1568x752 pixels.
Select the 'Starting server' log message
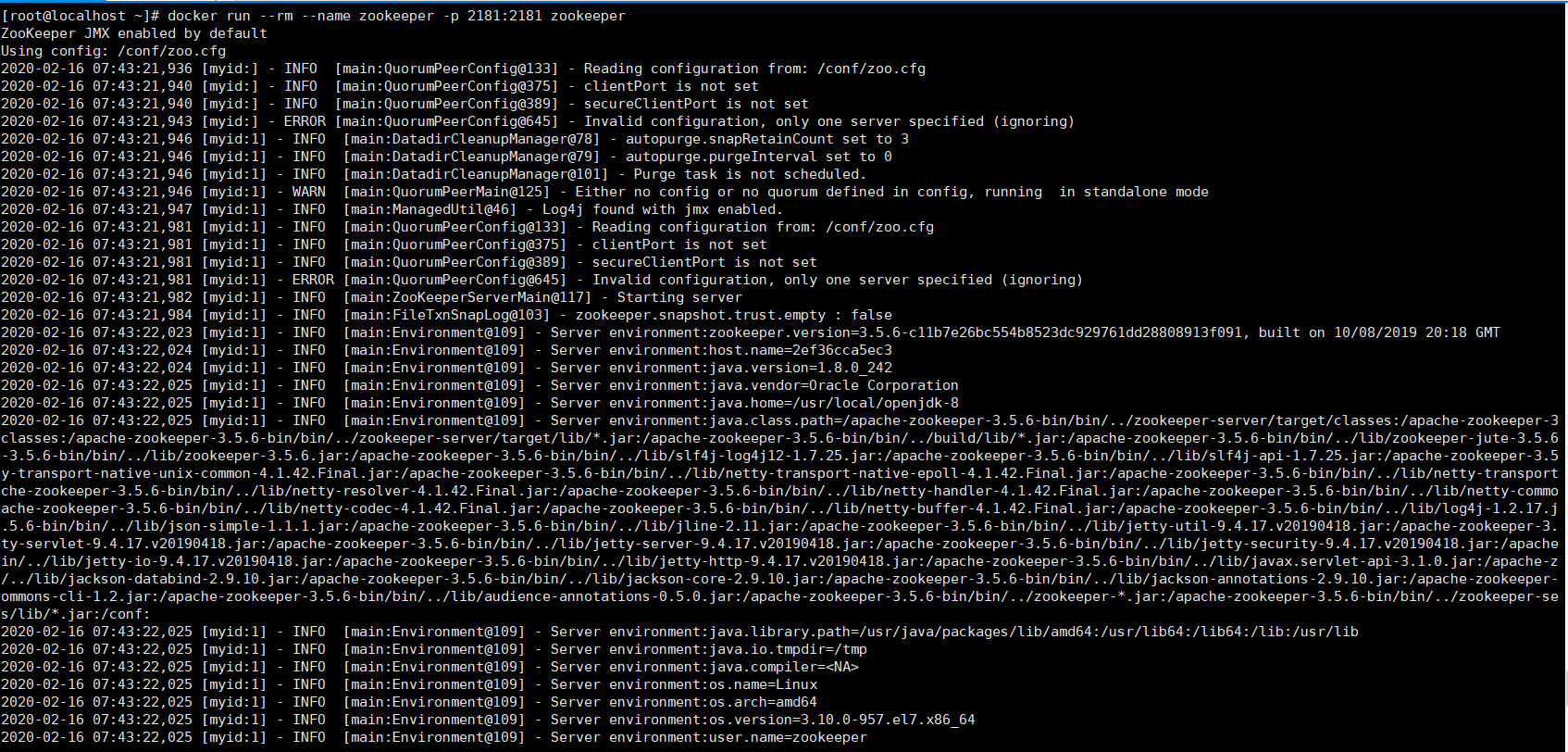[678, 297]
